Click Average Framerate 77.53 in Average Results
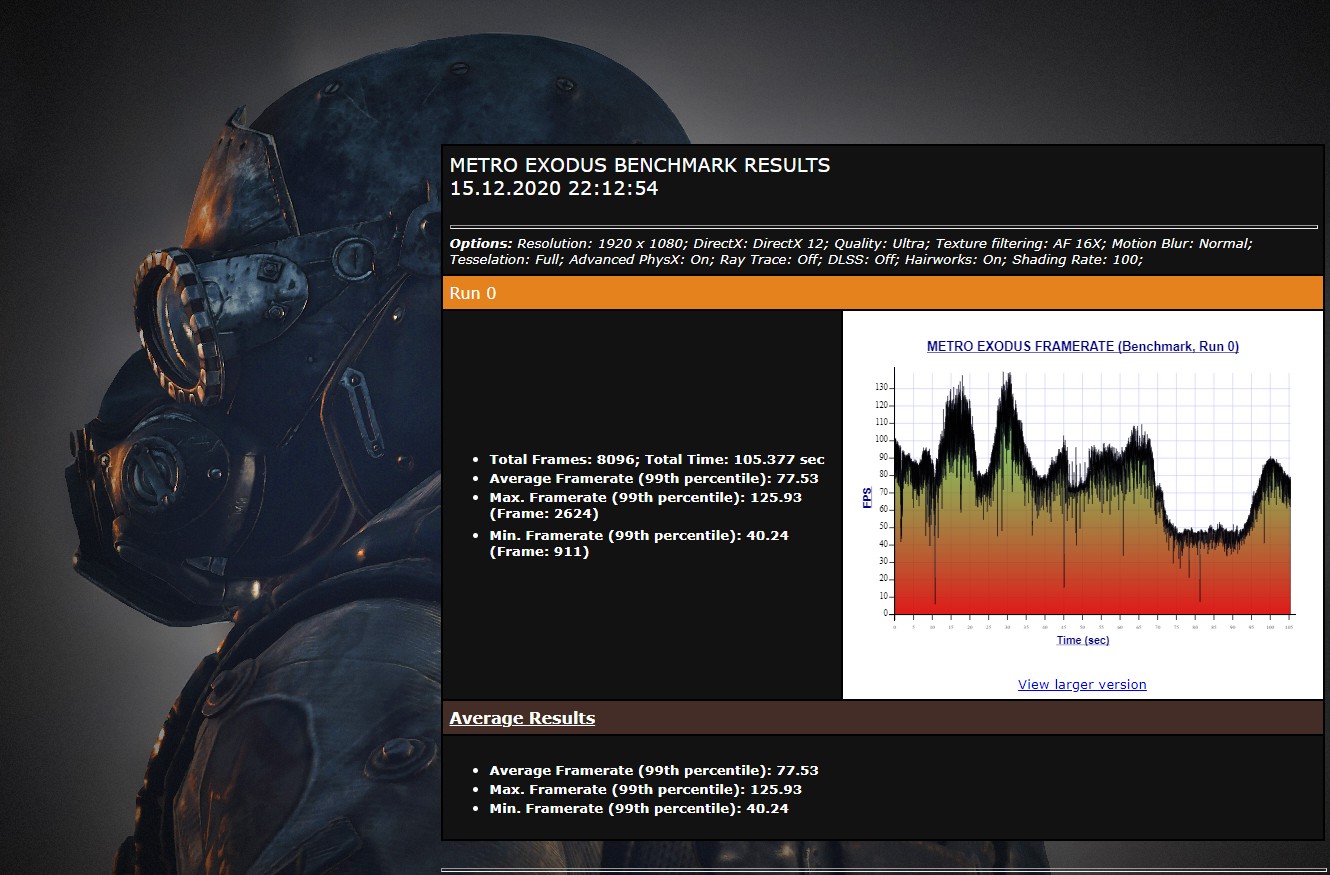Image resolution: width=1330 pixels, height=875 pixels. [654, 771]
